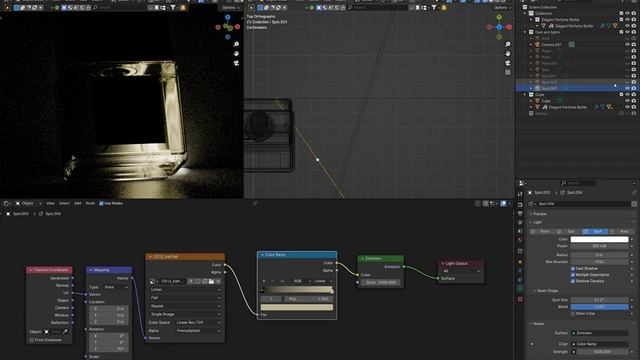Select the Sun light type

pyautogui.click(x=568, y=231)
